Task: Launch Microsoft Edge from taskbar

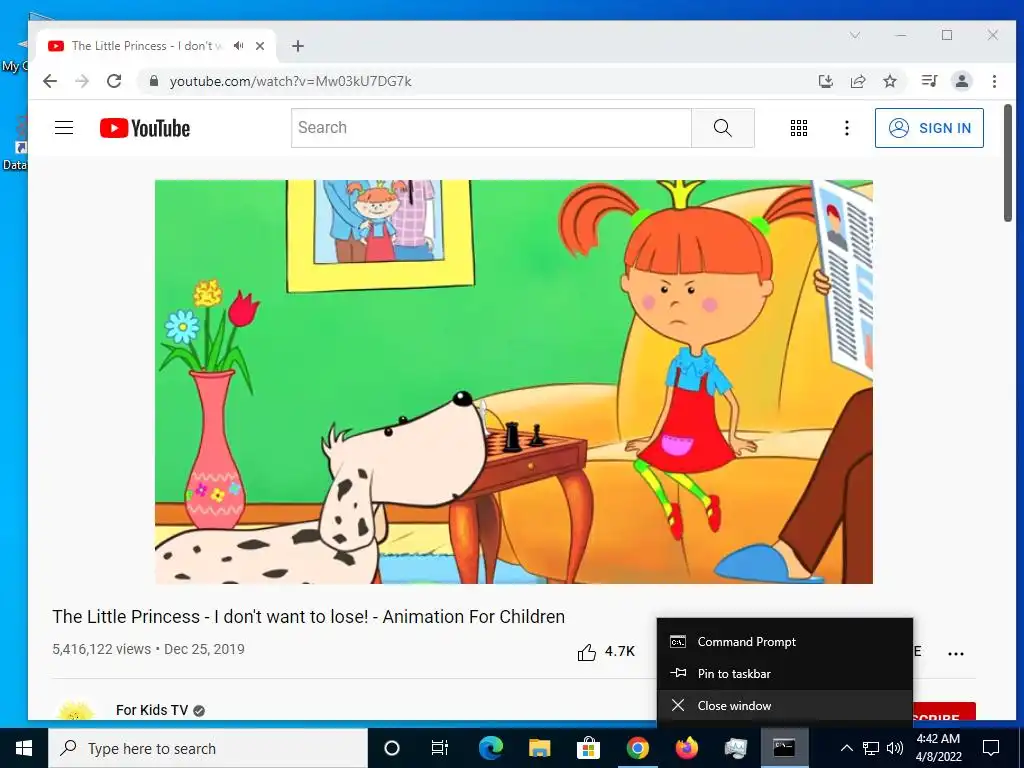Action: coord(491,748)
